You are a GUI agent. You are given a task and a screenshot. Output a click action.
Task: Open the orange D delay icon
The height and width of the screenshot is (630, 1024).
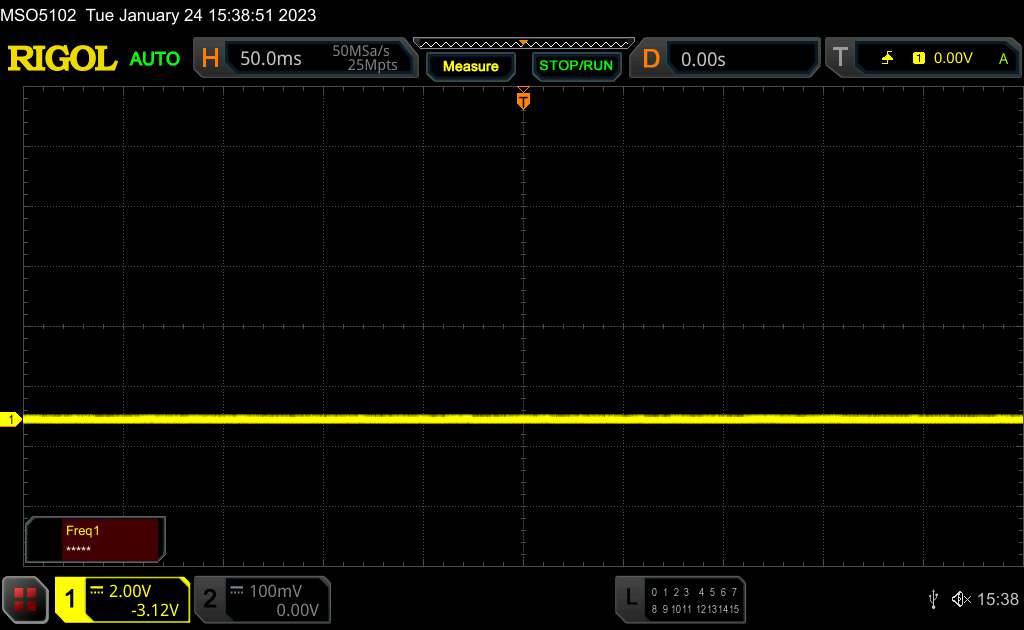651,59
